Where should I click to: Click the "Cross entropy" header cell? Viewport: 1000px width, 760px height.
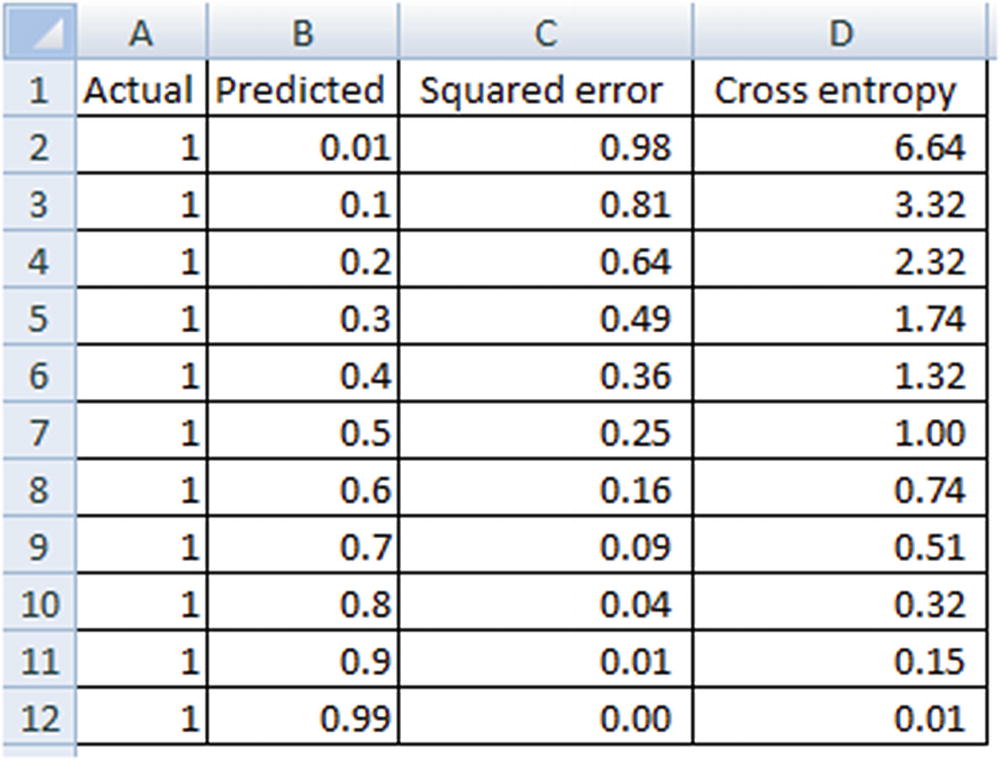point(836,91)
